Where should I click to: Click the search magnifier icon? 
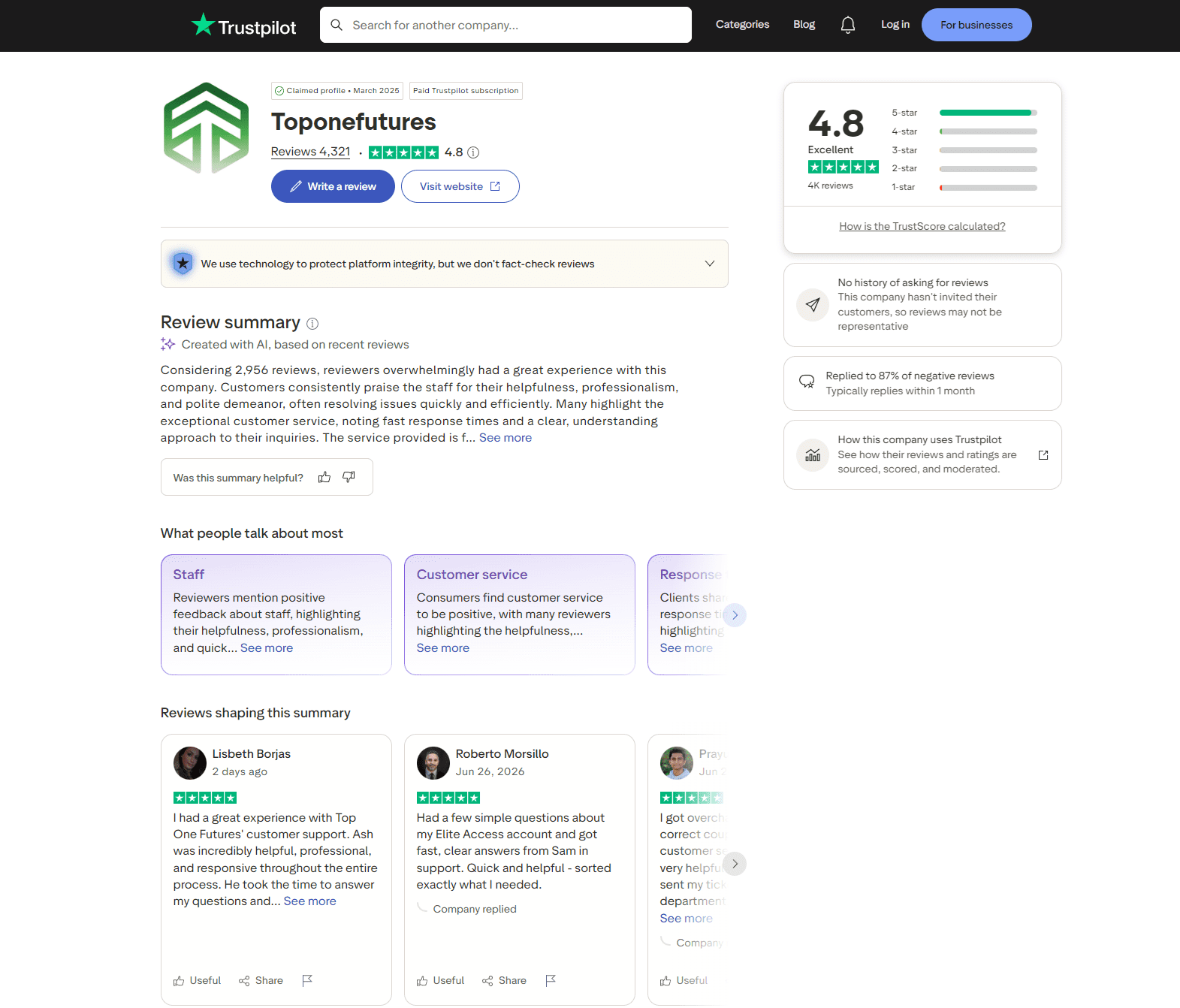point(336,25)
